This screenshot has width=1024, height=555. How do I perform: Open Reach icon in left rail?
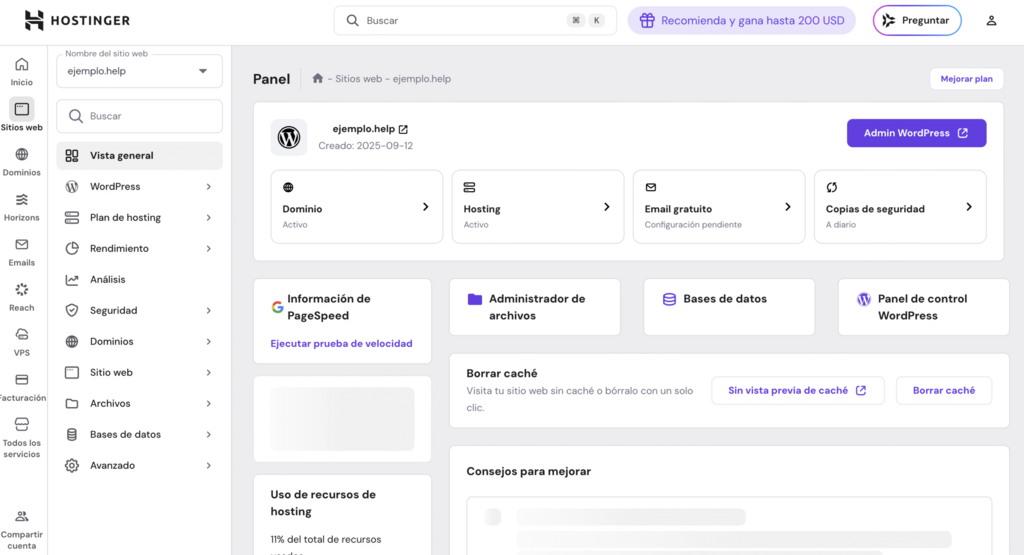click(22, 289)
